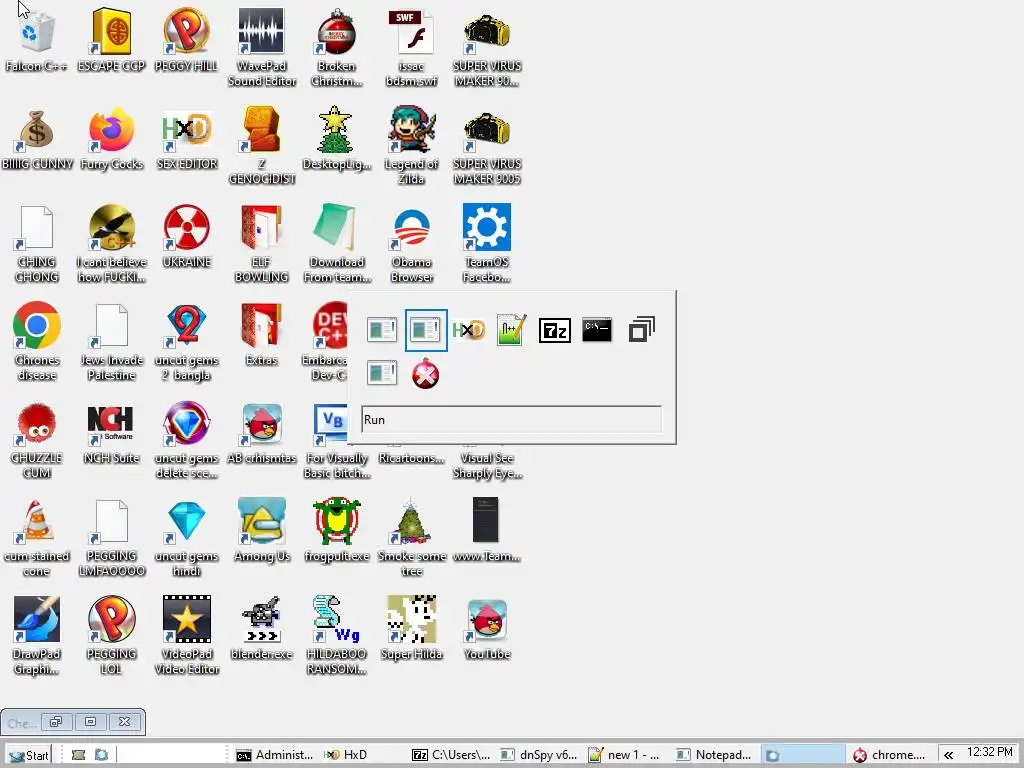Activate the HxD taskbar button
The image size is (1024, 768).
[362, 755]
